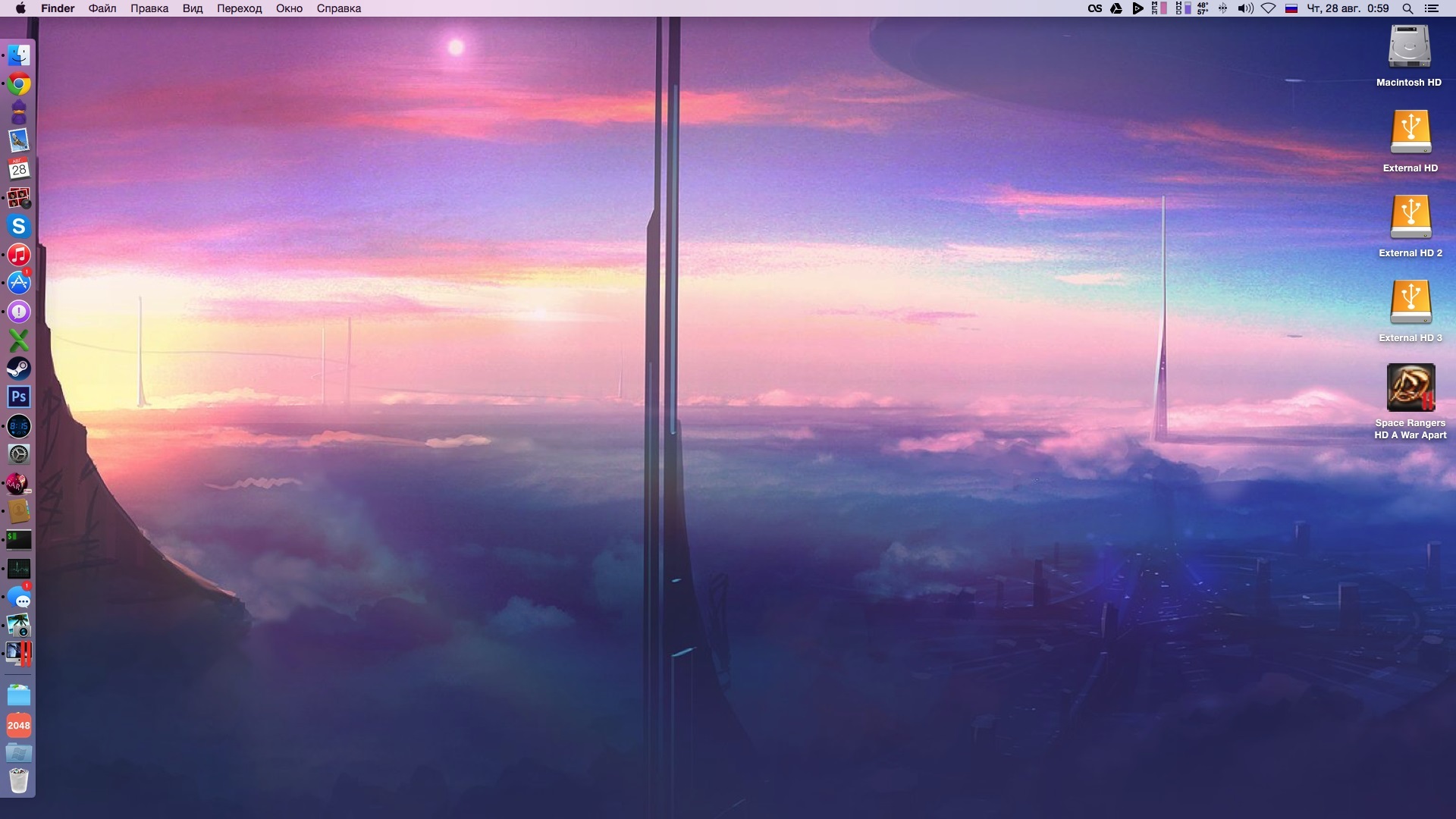Screen dimensions: 1456x819
Task: Open the App Store Dock icon
Action: click(x=19, y=283)
